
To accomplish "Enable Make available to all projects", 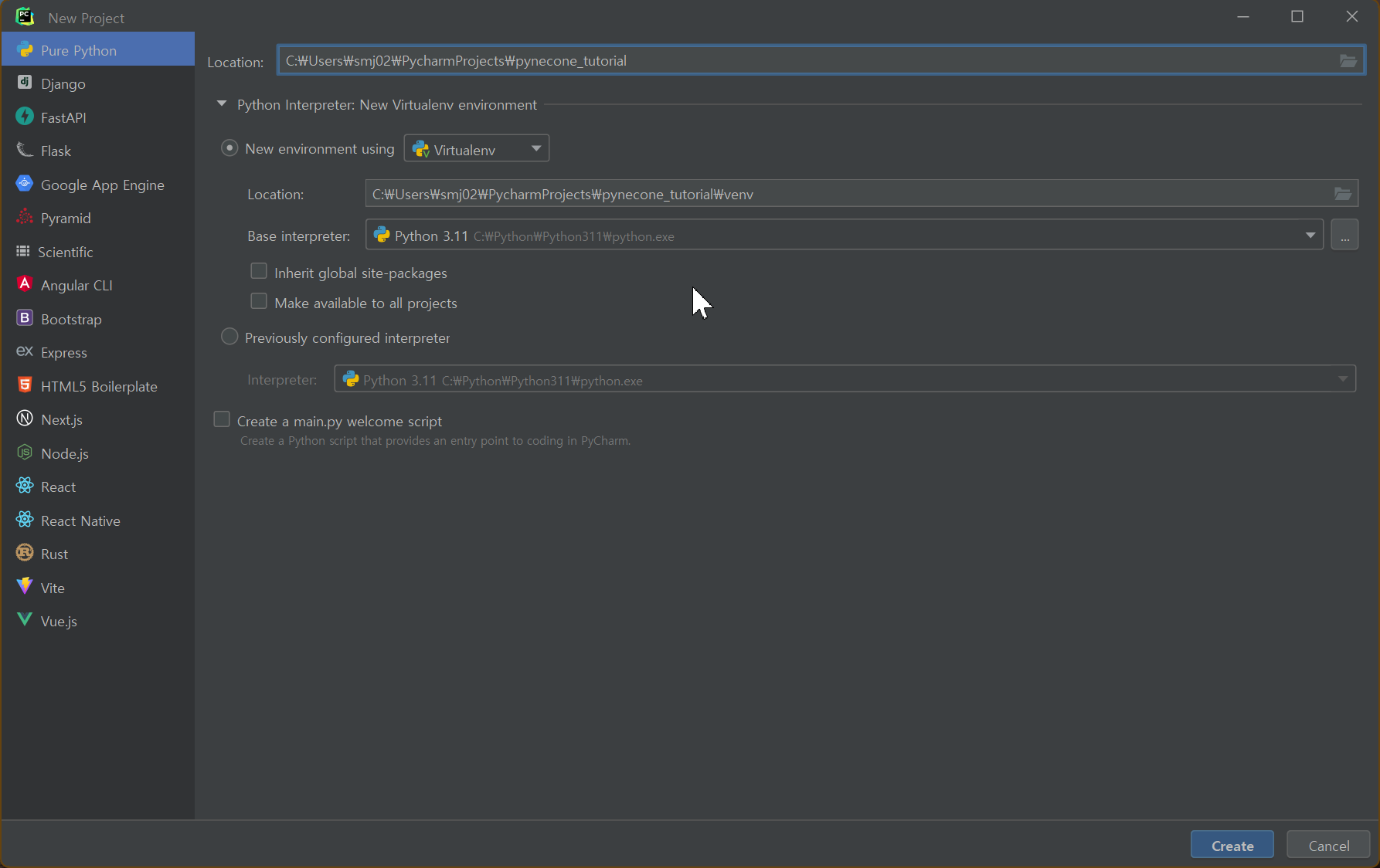I will pos(259,301).
